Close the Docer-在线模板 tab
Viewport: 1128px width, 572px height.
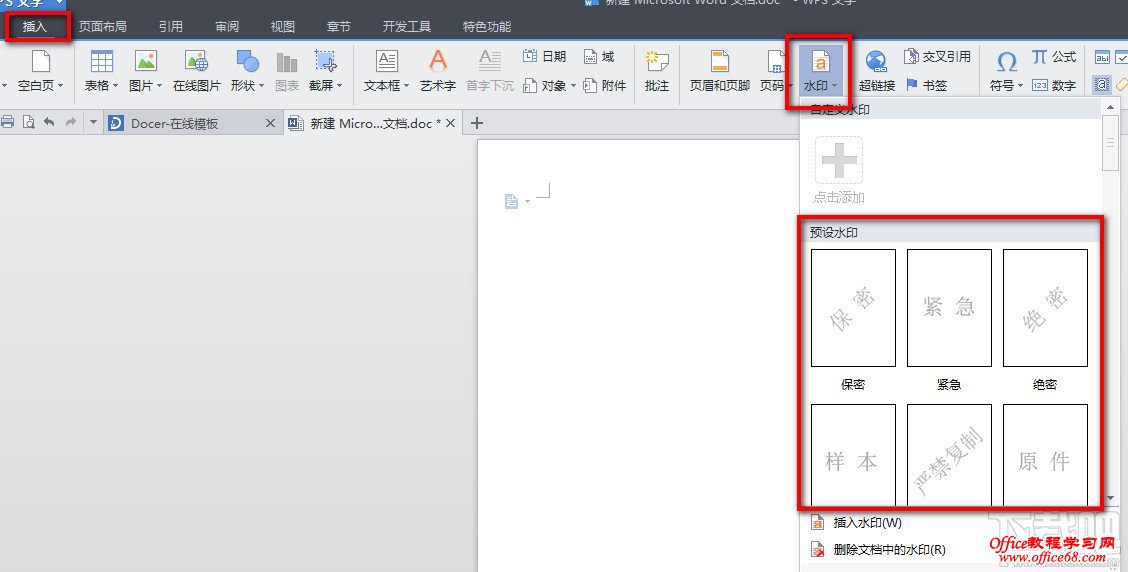(270, 123)
